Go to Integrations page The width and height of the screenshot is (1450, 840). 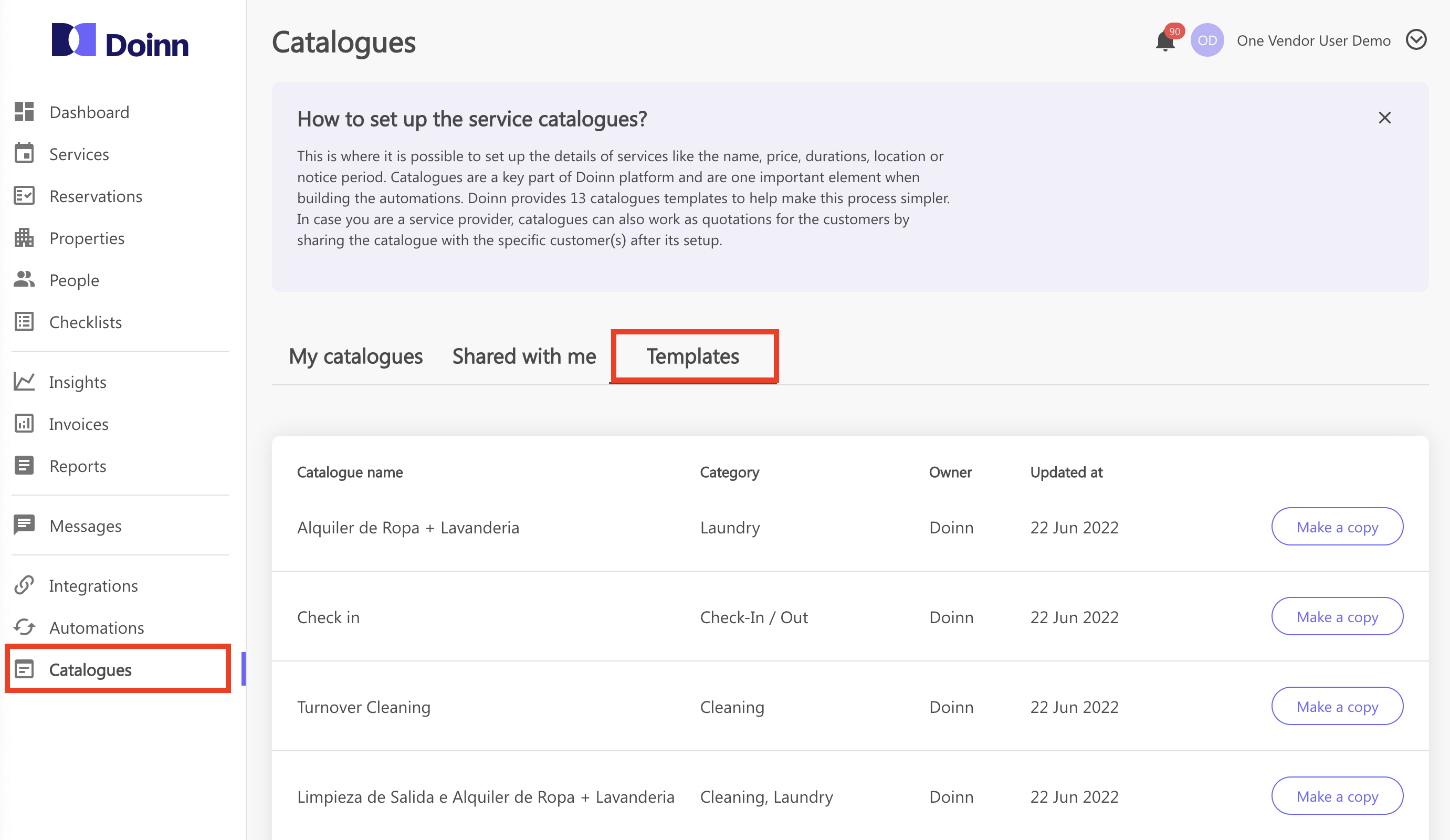pyautogui.click(x=93, y=585)
